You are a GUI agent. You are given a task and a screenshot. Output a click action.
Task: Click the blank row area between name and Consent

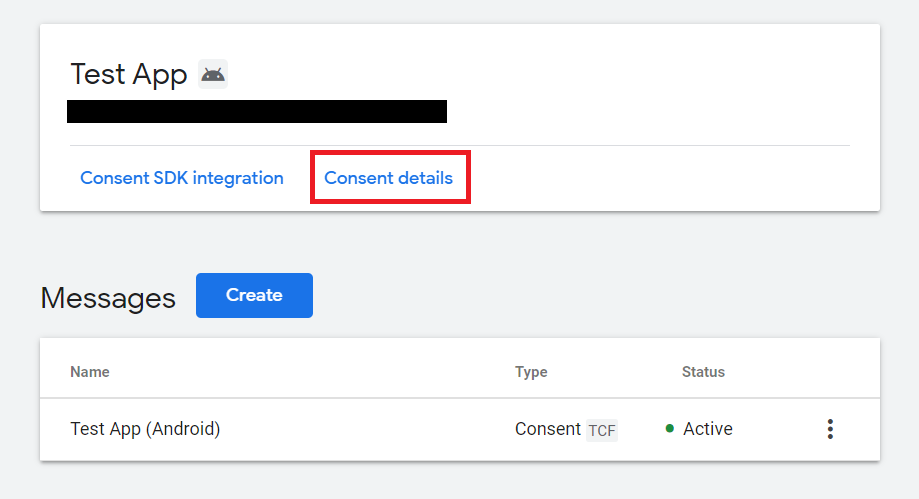366,429
